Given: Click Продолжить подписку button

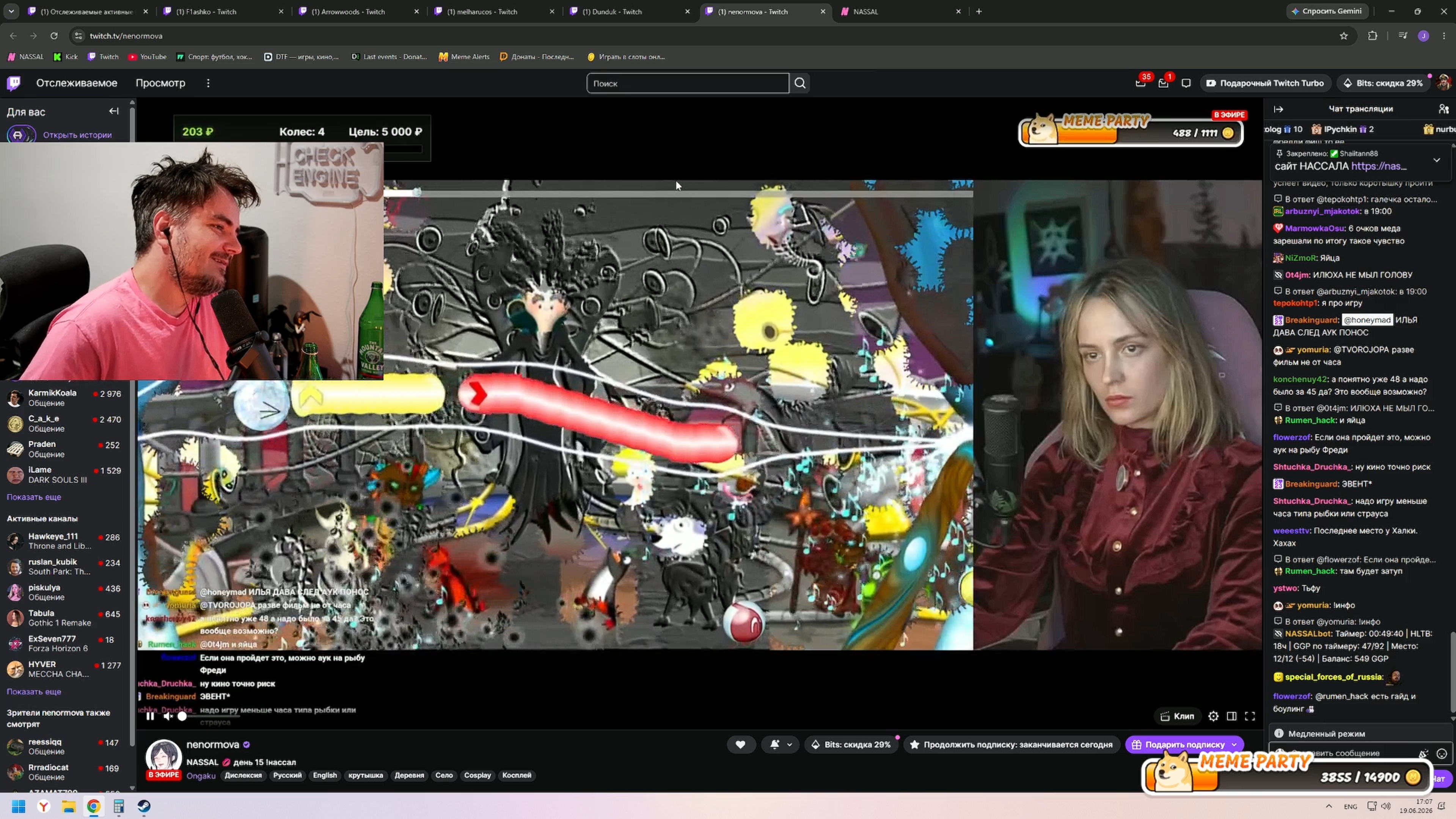Looking at the screenshot, I should point(1011,744).
